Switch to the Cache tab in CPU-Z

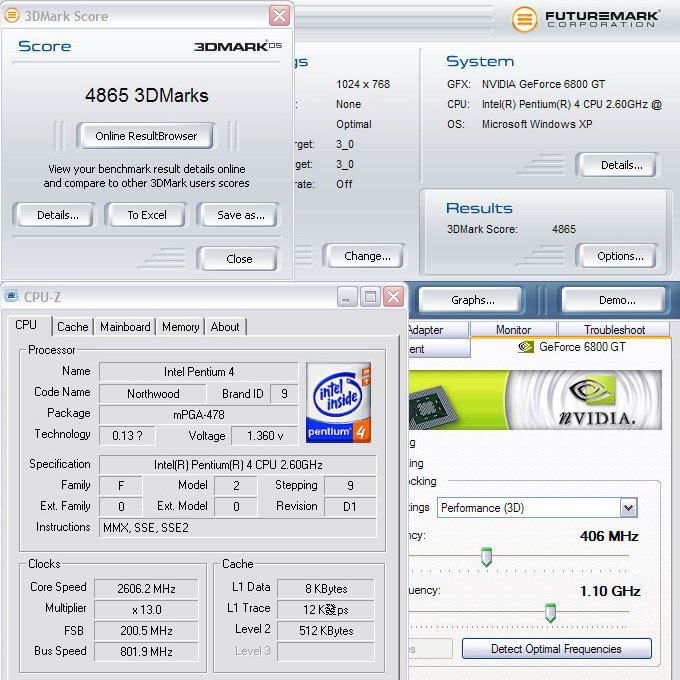(73, 327)
